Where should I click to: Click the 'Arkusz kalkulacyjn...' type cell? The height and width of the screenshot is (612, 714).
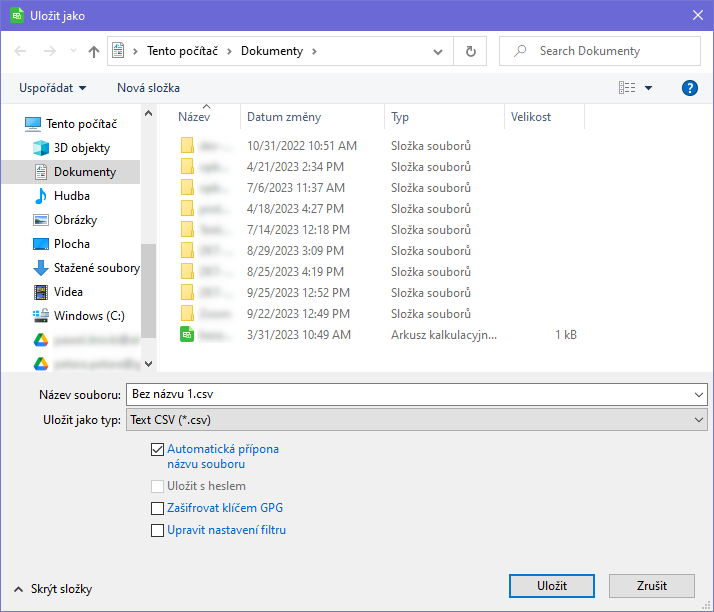click(x=444, y=335)
